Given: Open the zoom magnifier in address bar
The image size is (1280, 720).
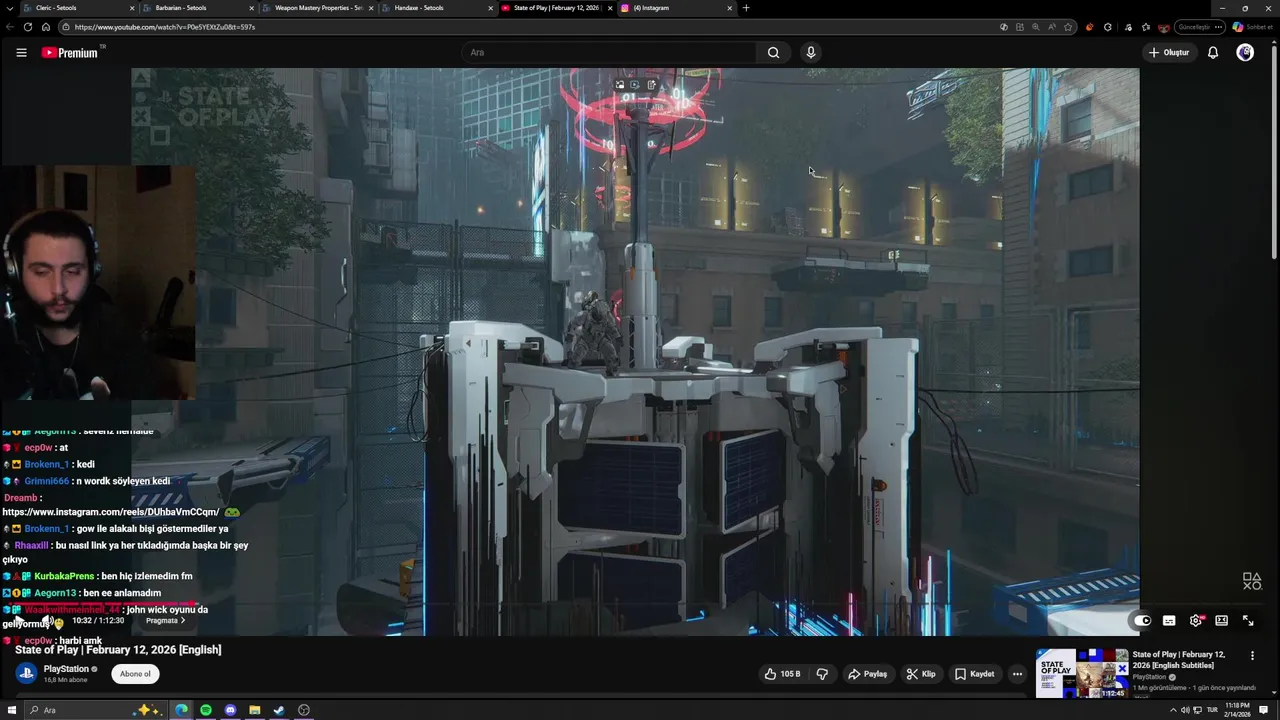Looking at the screenshot, I should (x=1036, y=27).
